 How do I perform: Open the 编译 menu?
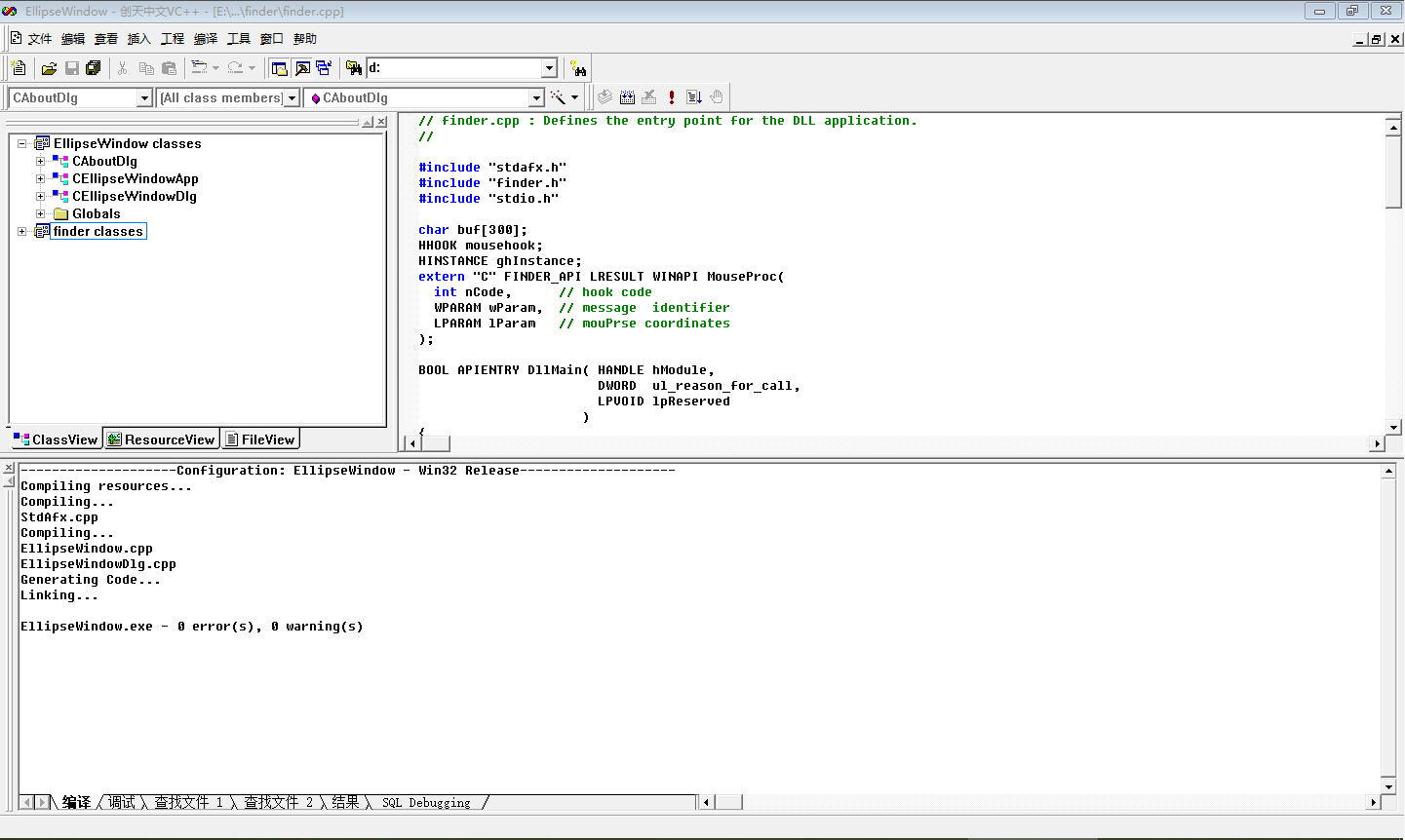[x=206, y=39]
